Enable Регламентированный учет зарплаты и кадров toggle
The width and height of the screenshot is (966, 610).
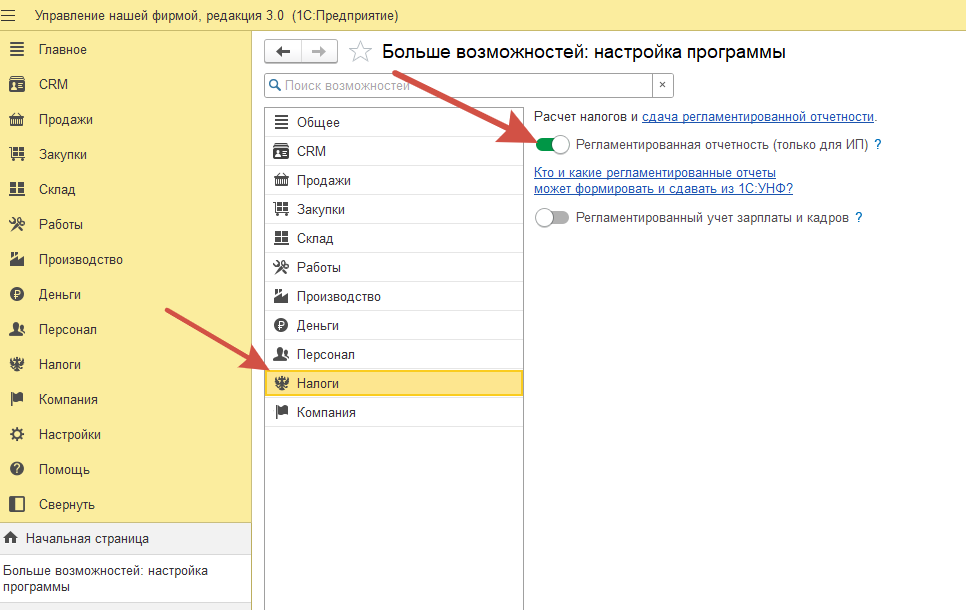(x=552, y=217)
